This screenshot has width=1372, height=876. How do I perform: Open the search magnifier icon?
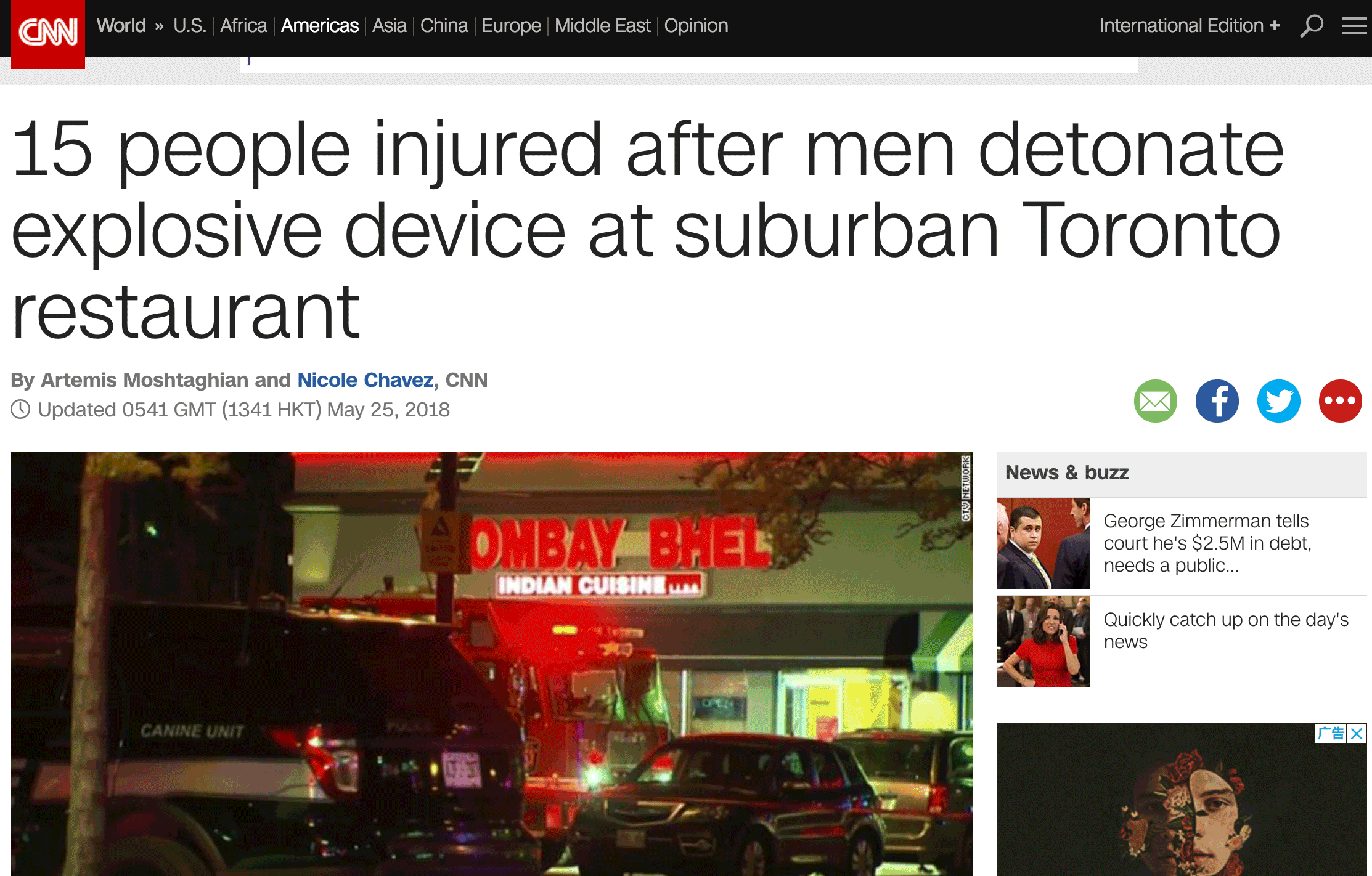[x=1311, y=26]
